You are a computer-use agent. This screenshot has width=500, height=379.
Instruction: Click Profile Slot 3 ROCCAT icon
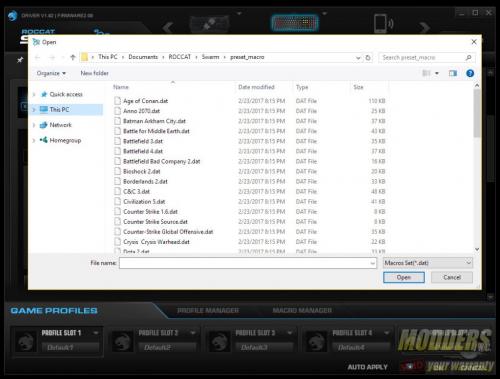point(219,342)
